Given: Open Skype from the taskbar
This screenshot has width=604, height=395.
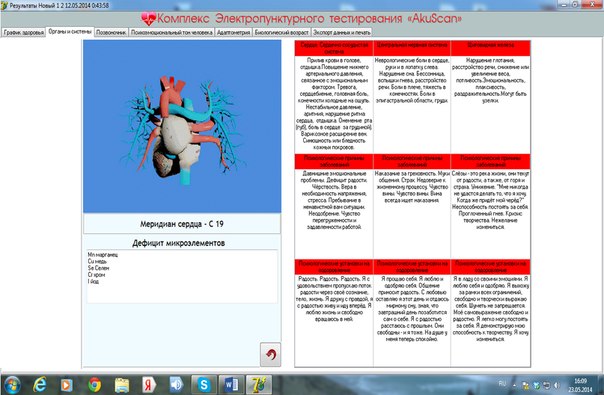Looking at the screenshot, I should 204,385.
